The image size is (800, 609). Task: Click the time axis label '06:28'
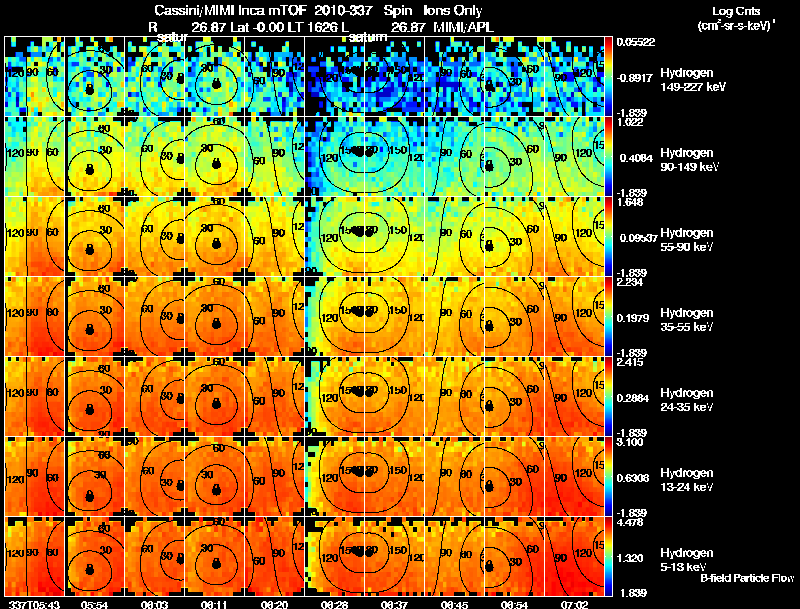(334, 605)
